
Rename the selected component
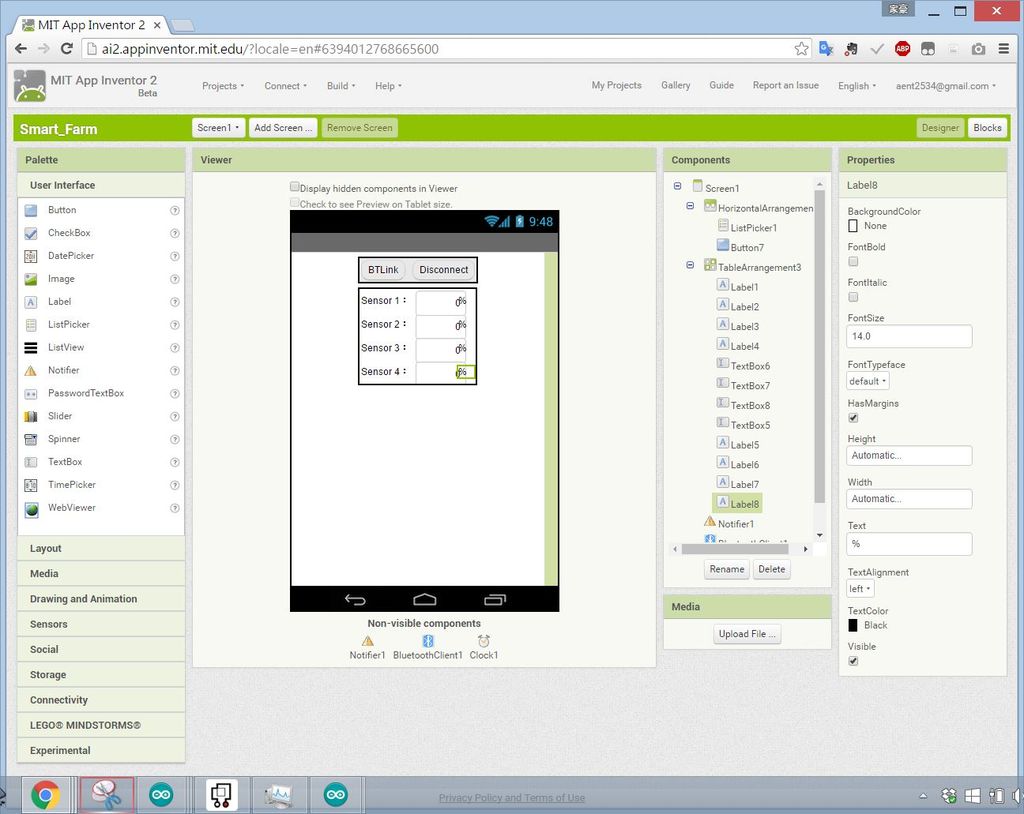pyautogui.click(x=726, y=570)
